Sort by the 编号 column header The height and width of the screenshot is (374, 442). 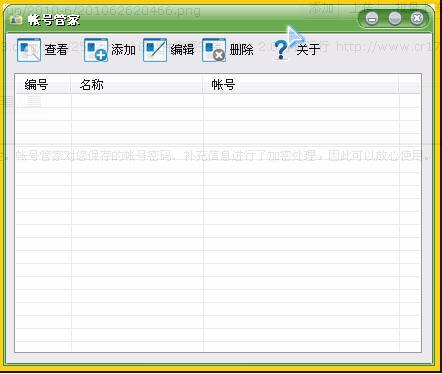[x=43, y=84]
